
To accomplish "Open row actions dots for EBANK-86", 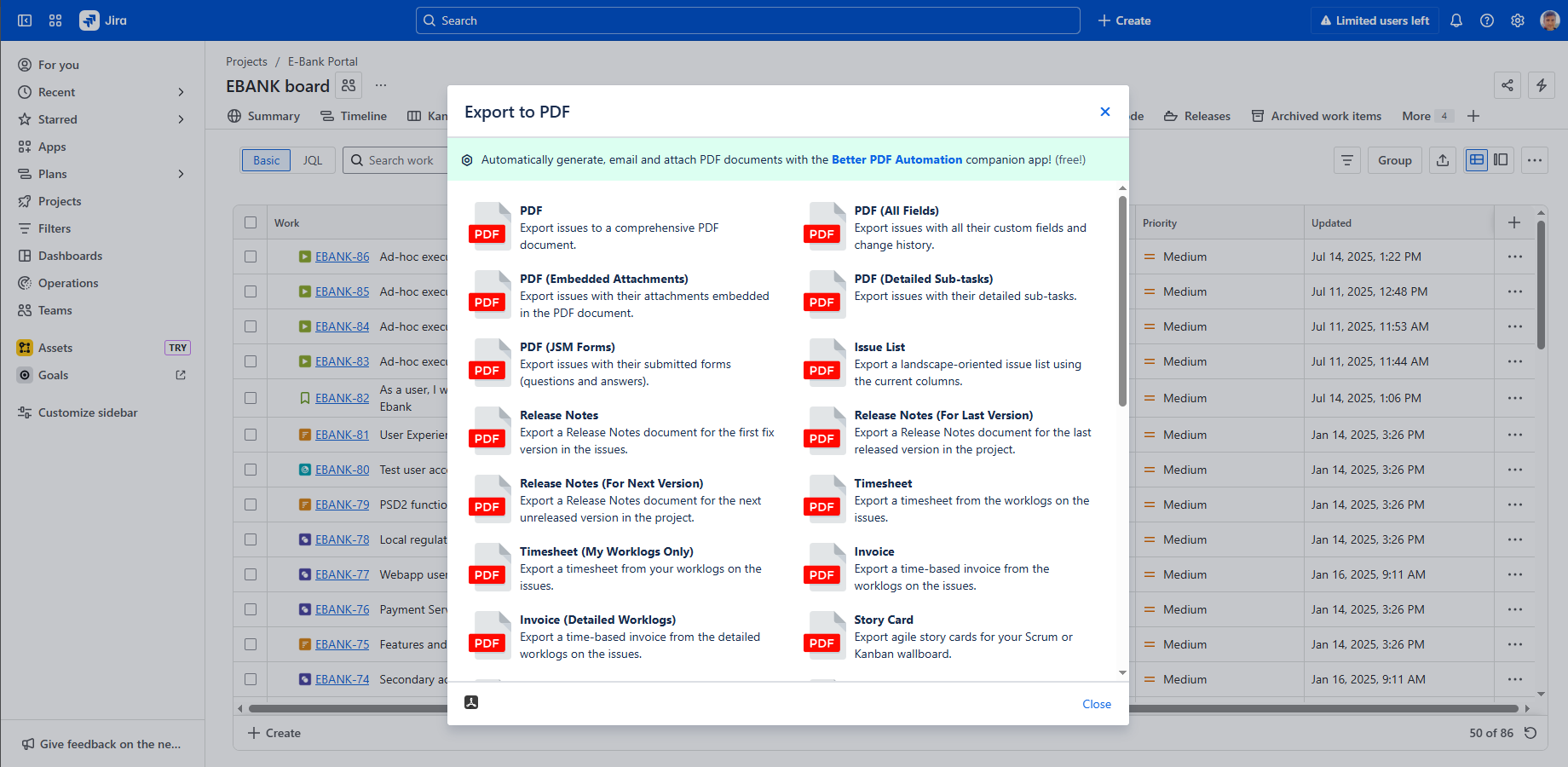I will tap(1515, 257).
